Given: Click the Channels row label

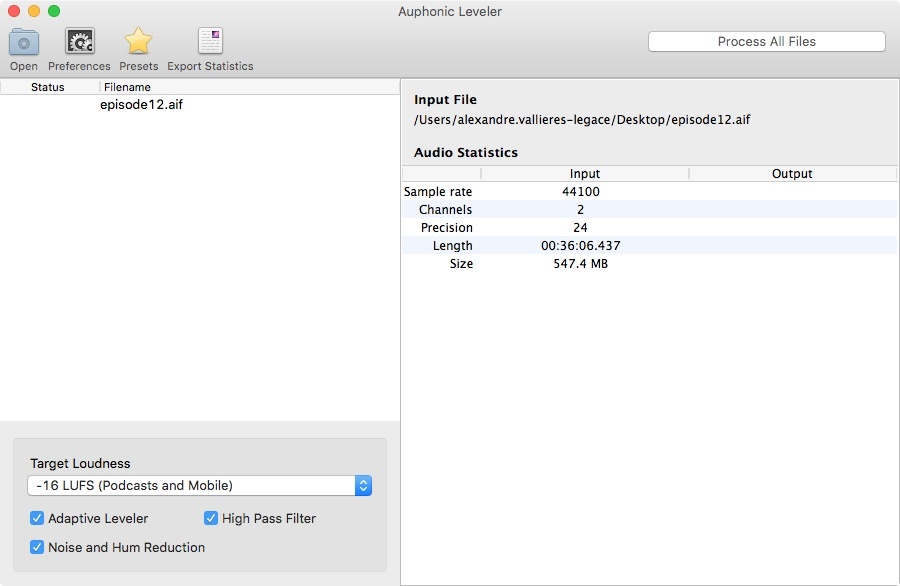Looking at the screenshot, I should 445,209.
